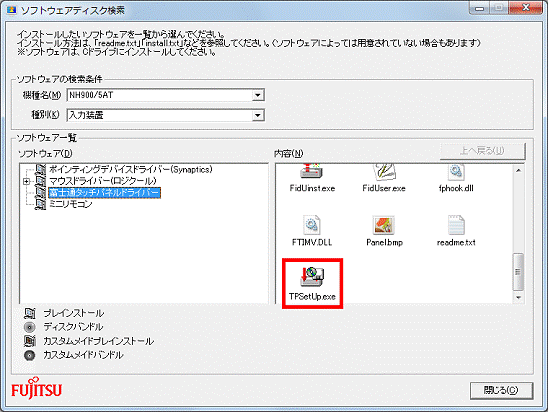This screenshot has width=548, height=412.
Task: Click the カスタムメイドプレインストール legend text
Action: [99, 341]
